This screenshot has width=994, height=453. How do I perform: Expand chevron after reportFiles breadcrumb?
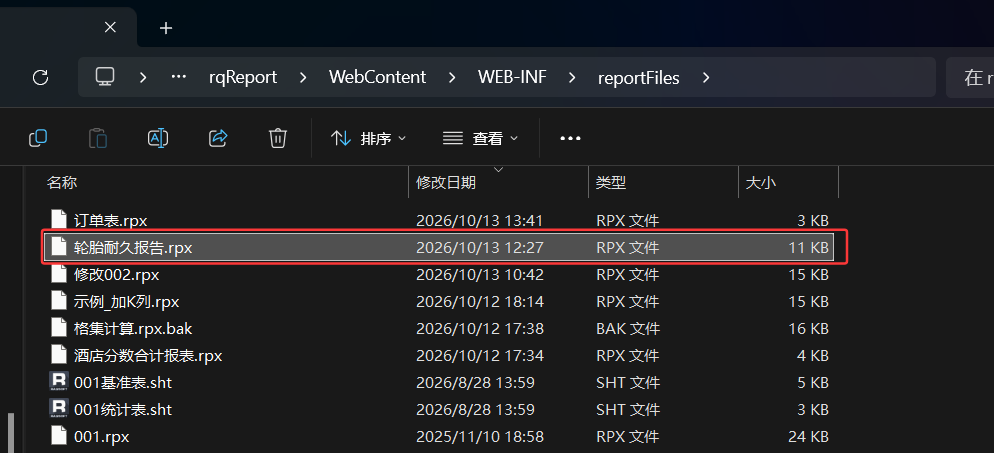[x=706, y=77]
